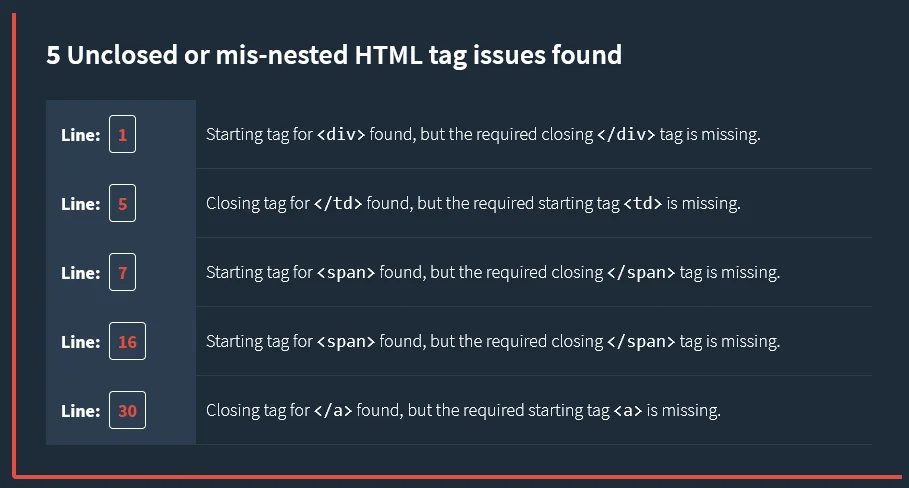Click the closing </div> tag code in the first issue

coord(626,135)
